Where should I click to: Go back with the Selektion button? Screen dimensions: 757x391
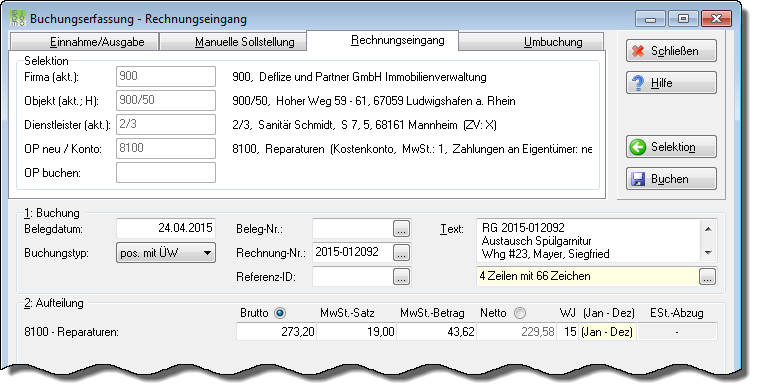click(x=671, y=147)
